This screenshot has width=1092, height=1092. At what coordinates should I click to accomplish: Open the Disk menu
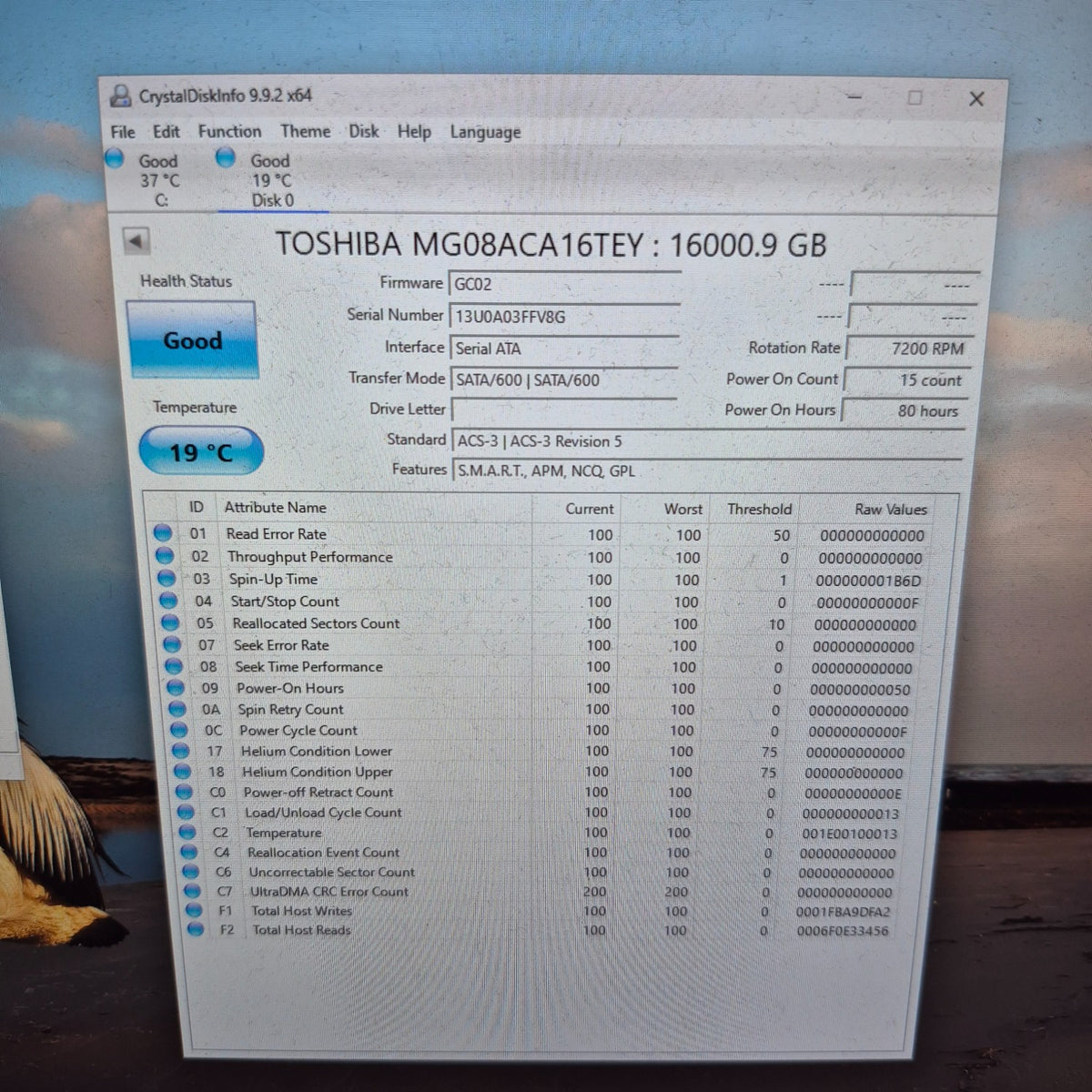(x=364, y=132)
